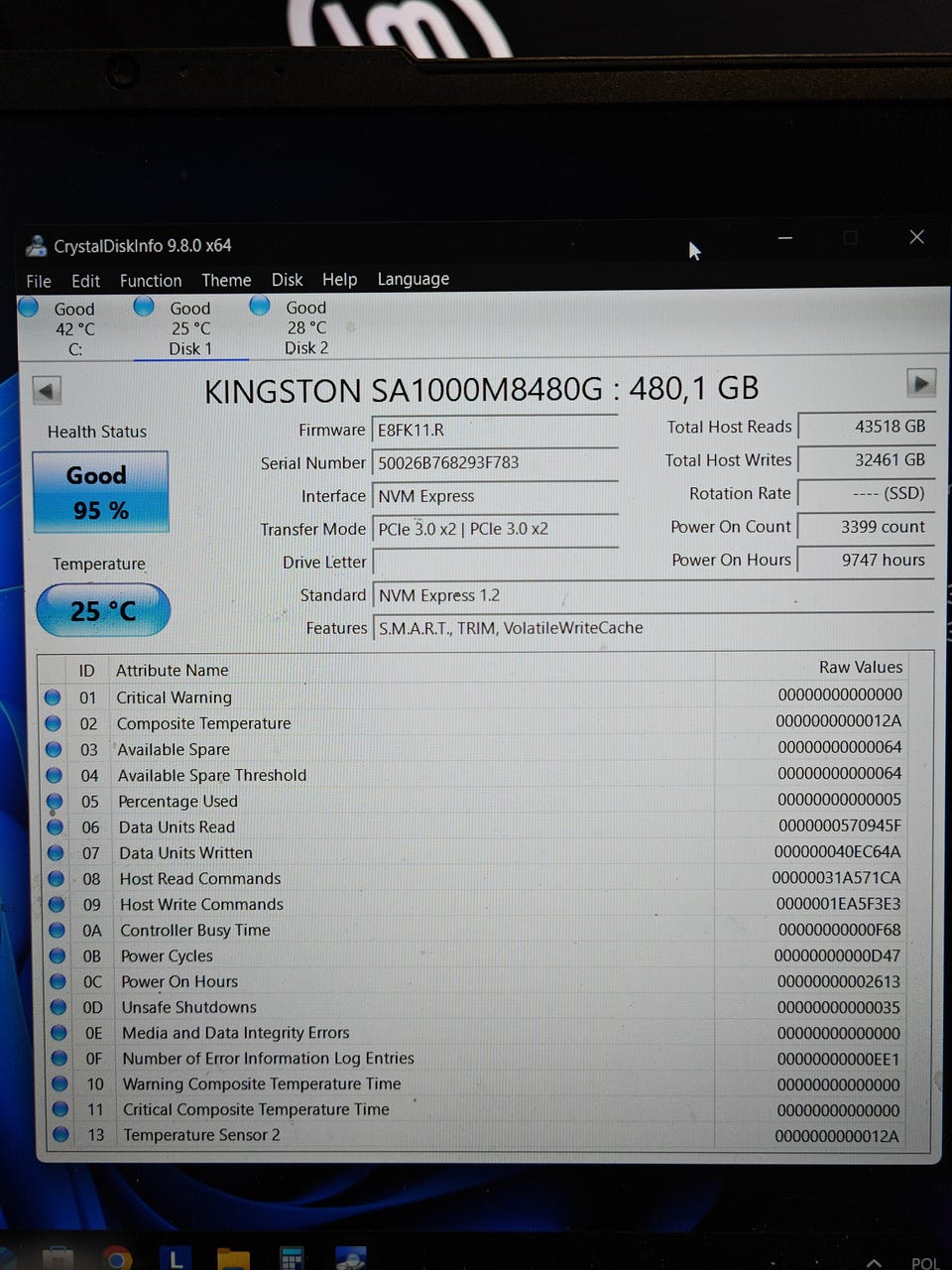Click raw value 000000040EC64A
The height and width of the screenshot is (1270, 952).
(838, 851)
